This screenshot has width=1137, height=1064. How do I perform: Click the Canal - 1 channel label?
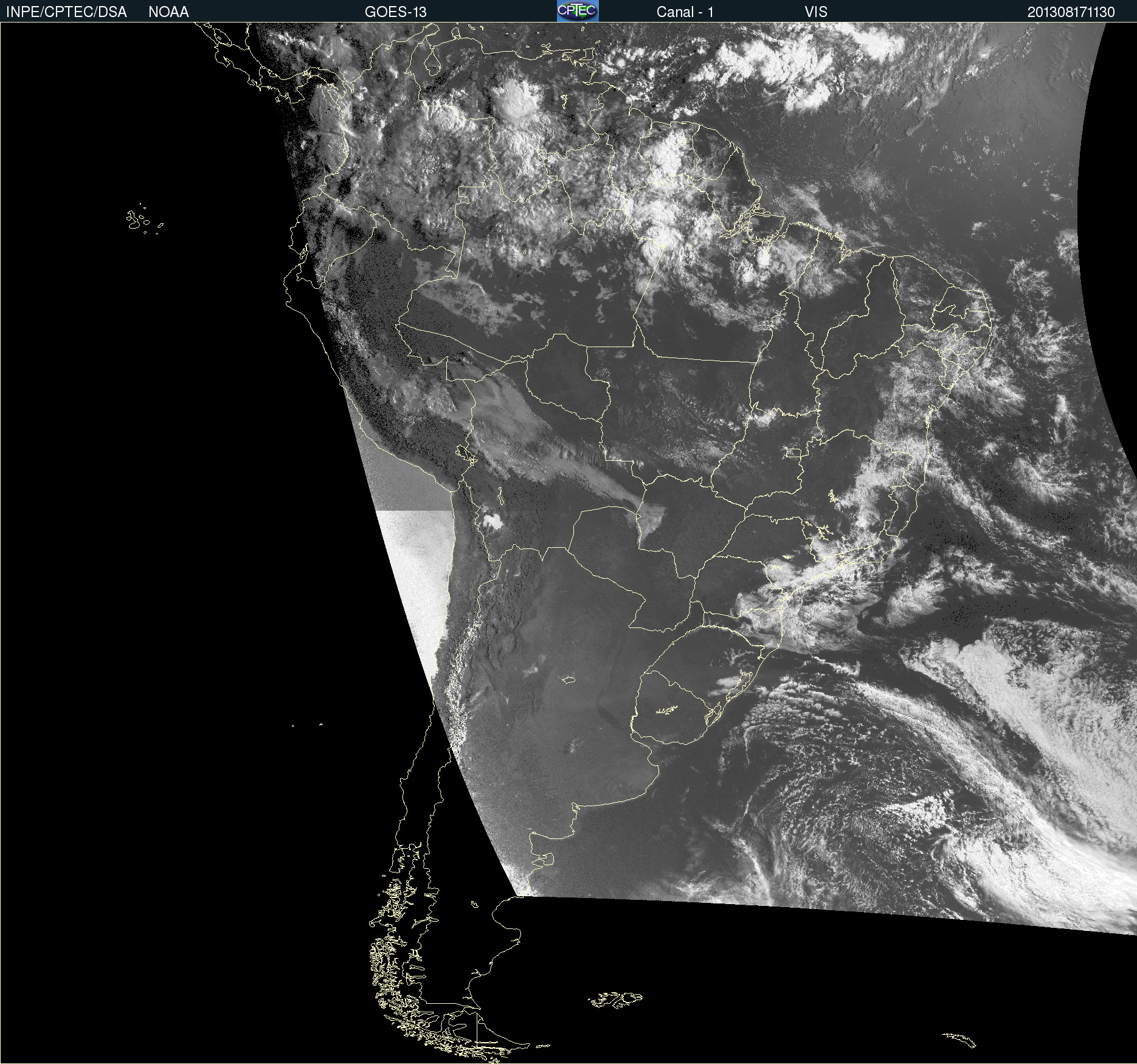pyautogui.click(x=685, y=12)
